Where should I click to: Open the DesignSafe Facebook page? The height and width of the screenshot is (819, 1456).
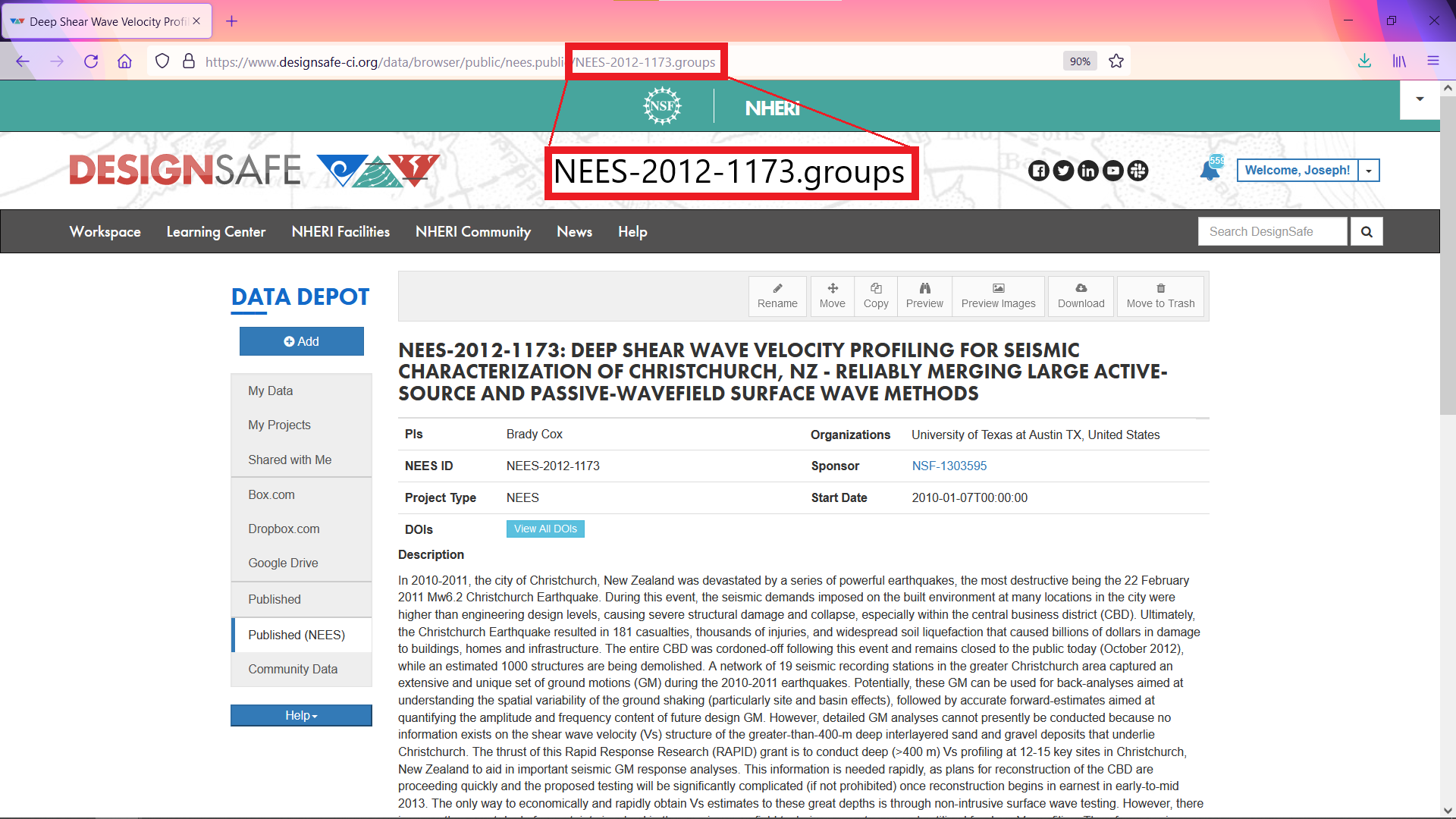tap(1038, 171)
